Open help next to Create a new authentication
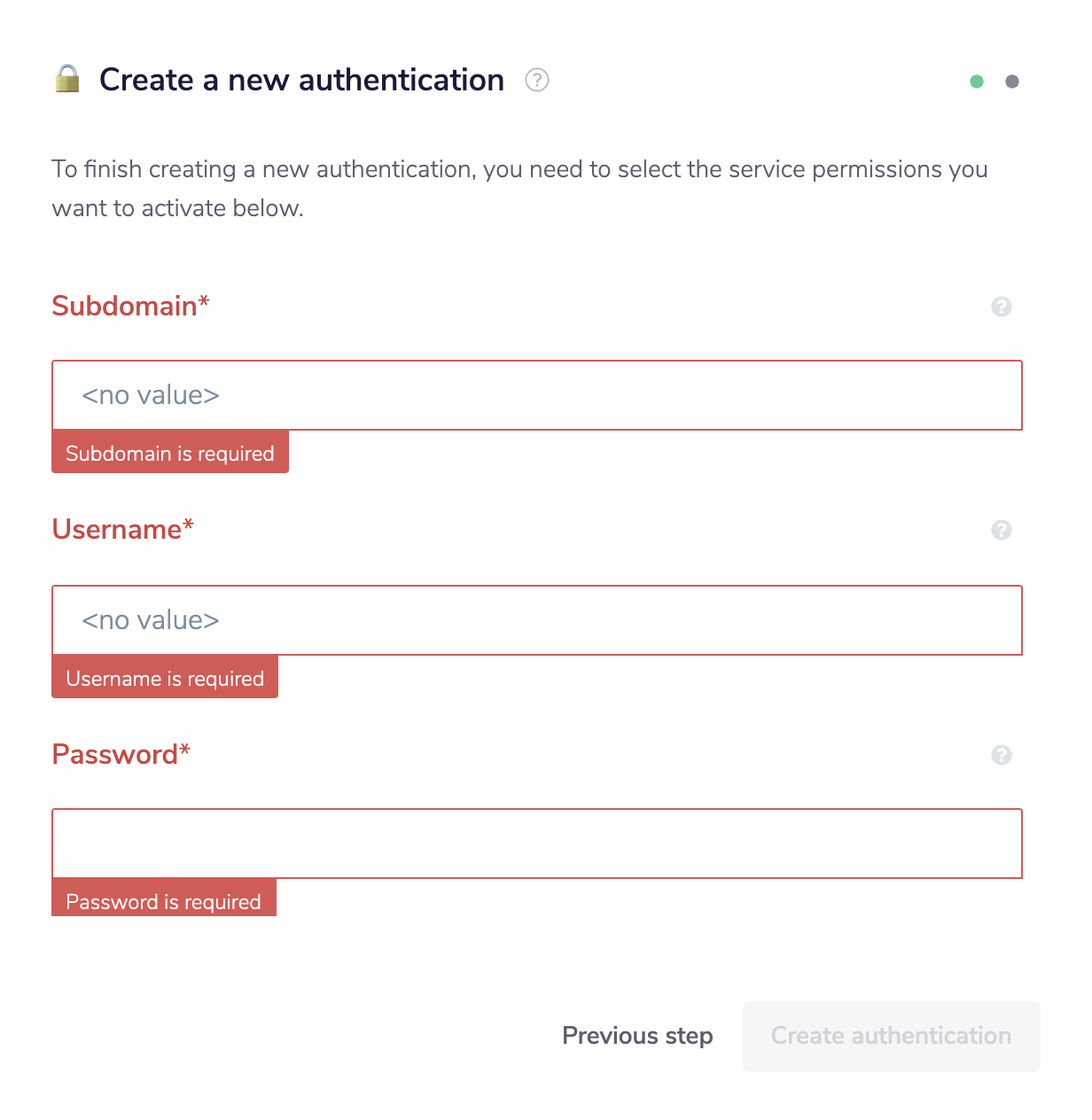 pos(537,80)
